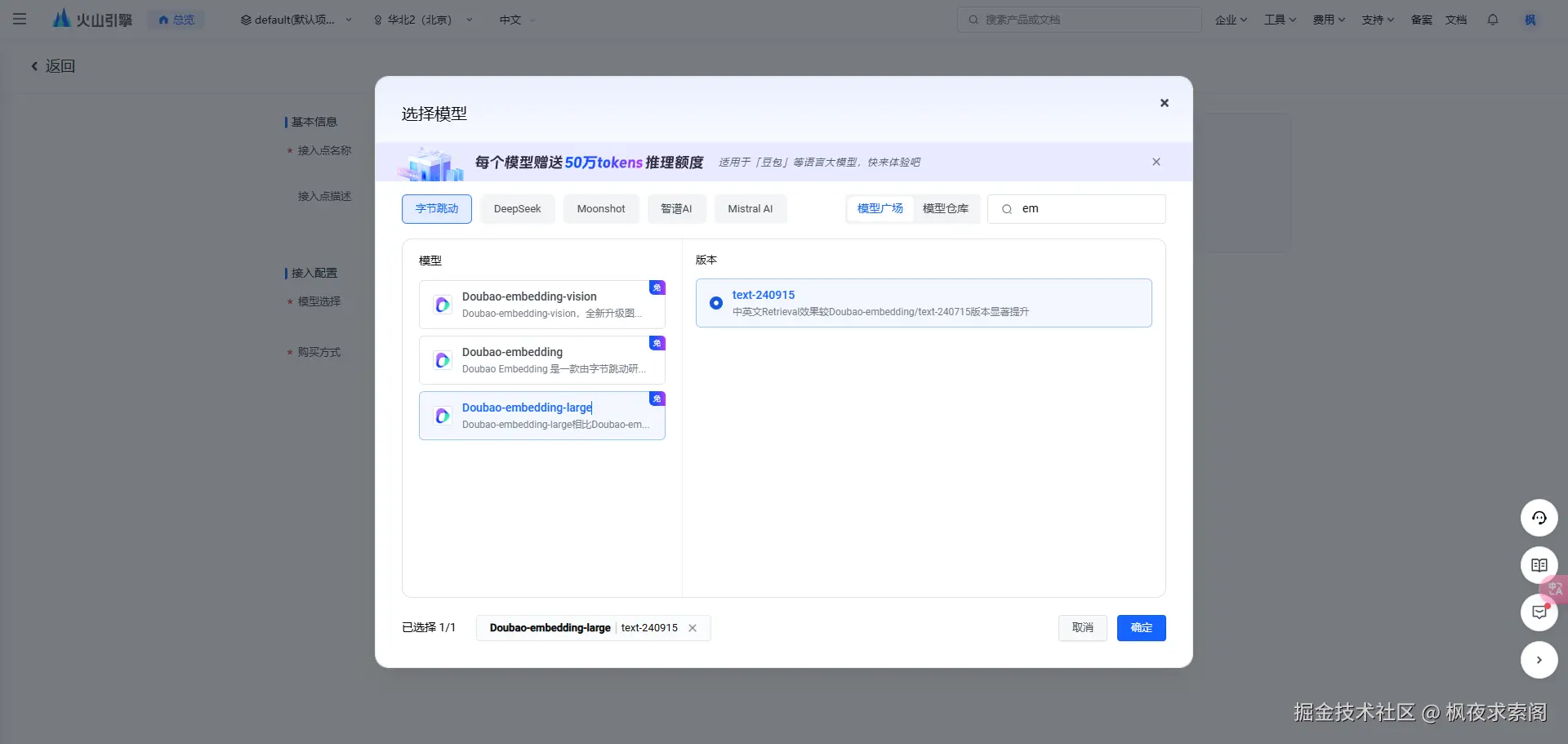1568x744 pixels.
Task: Click the Doubao-embedding-large model logo
Action: pos(443,416)
